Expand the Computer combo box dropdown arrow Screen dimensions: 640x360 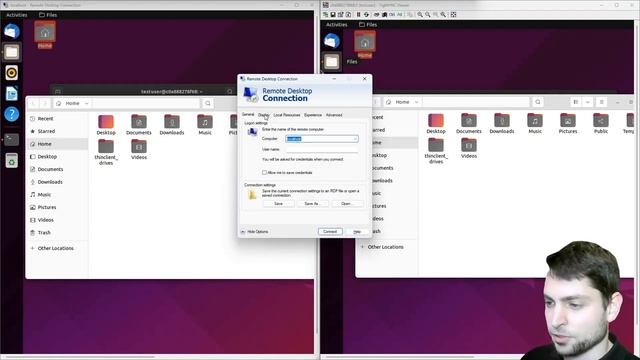355,139
